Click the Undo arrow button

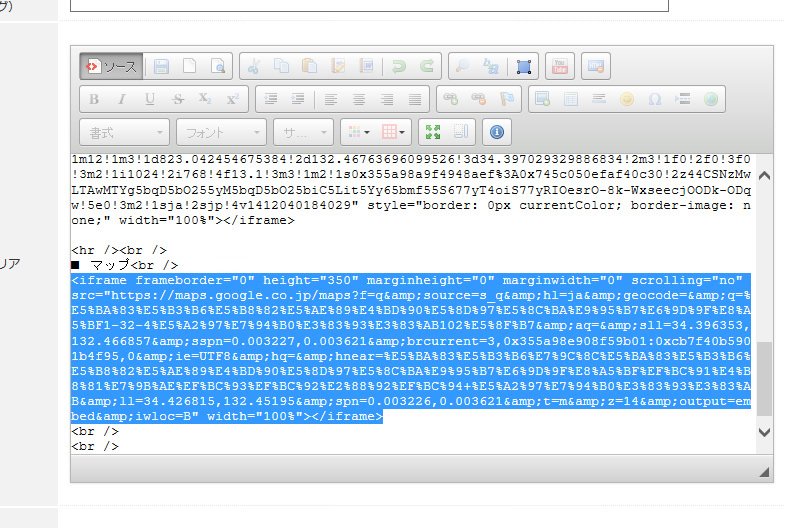click(398, 66)
